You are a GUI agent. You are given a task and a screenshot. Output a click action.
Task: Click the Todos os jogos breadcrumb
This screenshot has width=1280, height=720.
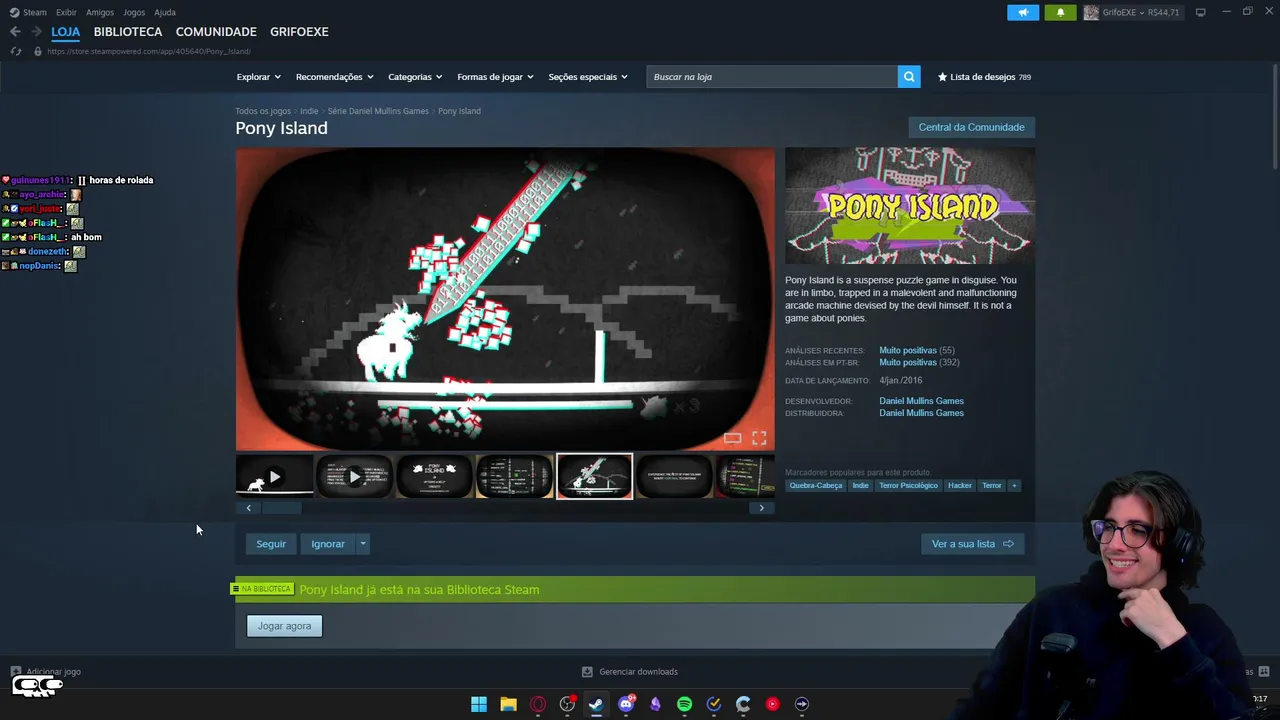tap(263, 111)
